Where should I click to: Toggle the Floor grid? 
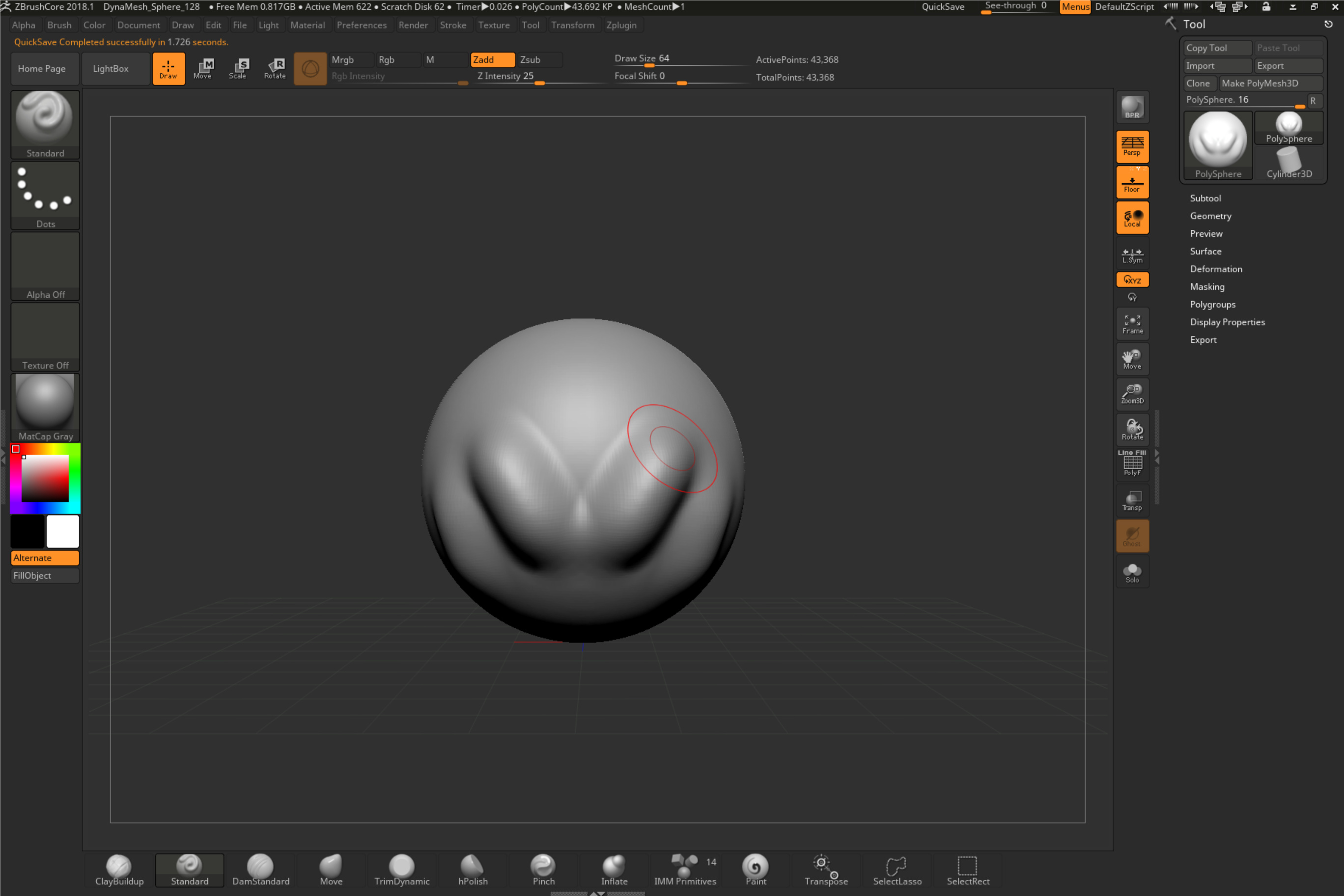tap(1132, 182)
